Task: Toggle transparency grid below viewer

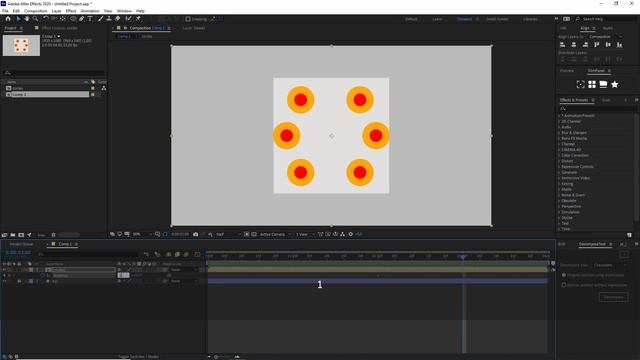Action: [254, 234]
